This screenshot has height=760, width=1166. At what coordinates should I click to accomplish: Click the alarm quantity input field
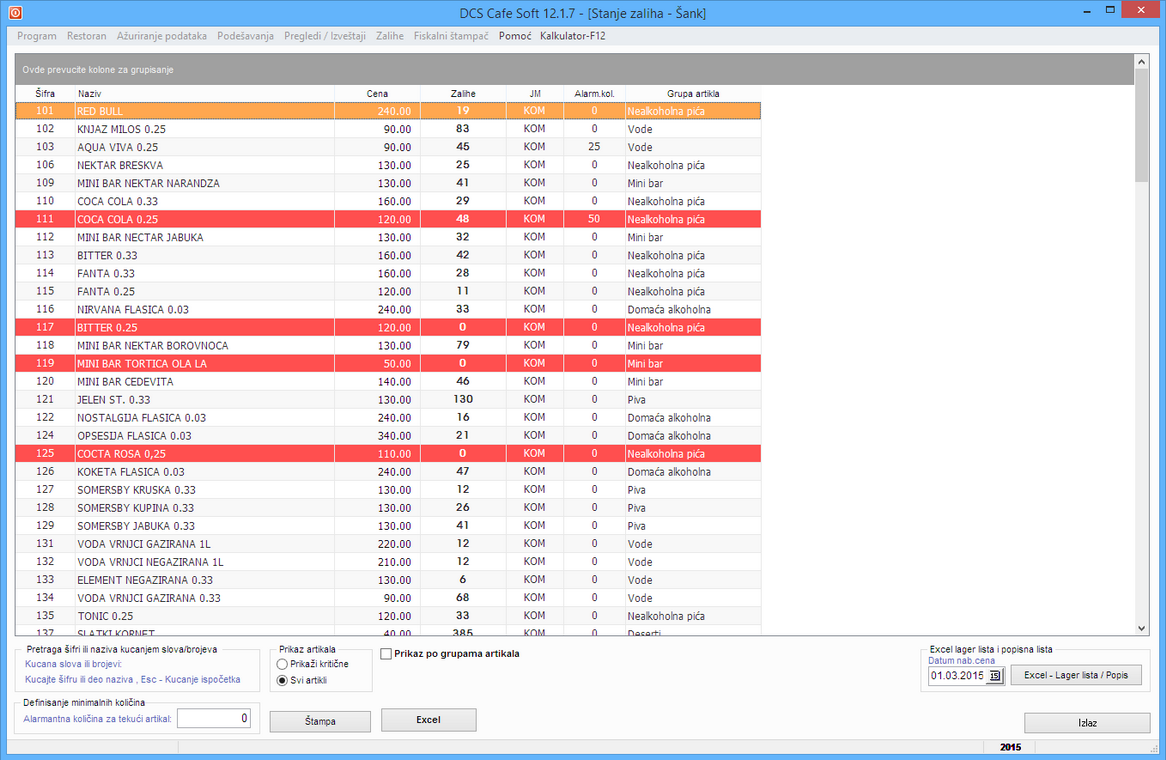coord(214,718)
